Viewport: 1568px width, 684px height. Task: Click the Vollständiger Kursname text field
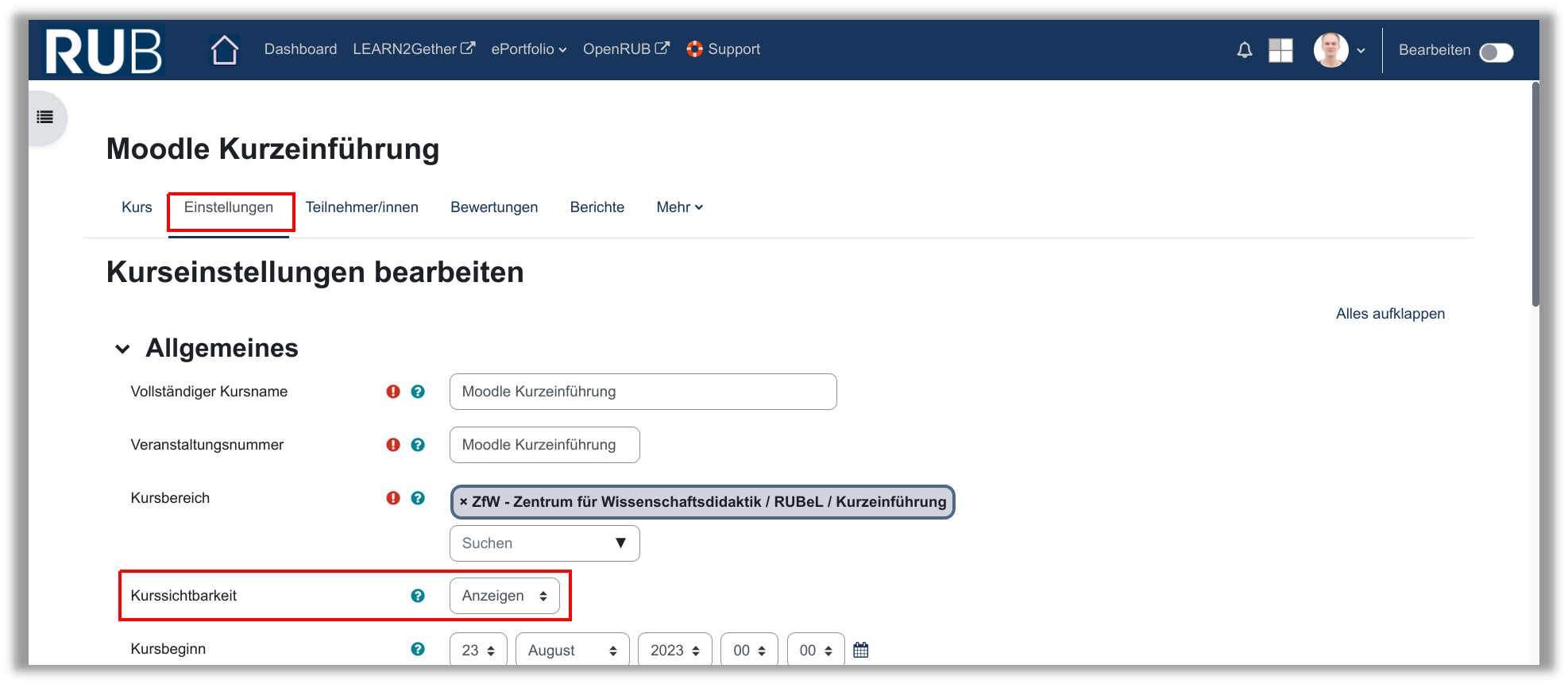pos(643,392)
